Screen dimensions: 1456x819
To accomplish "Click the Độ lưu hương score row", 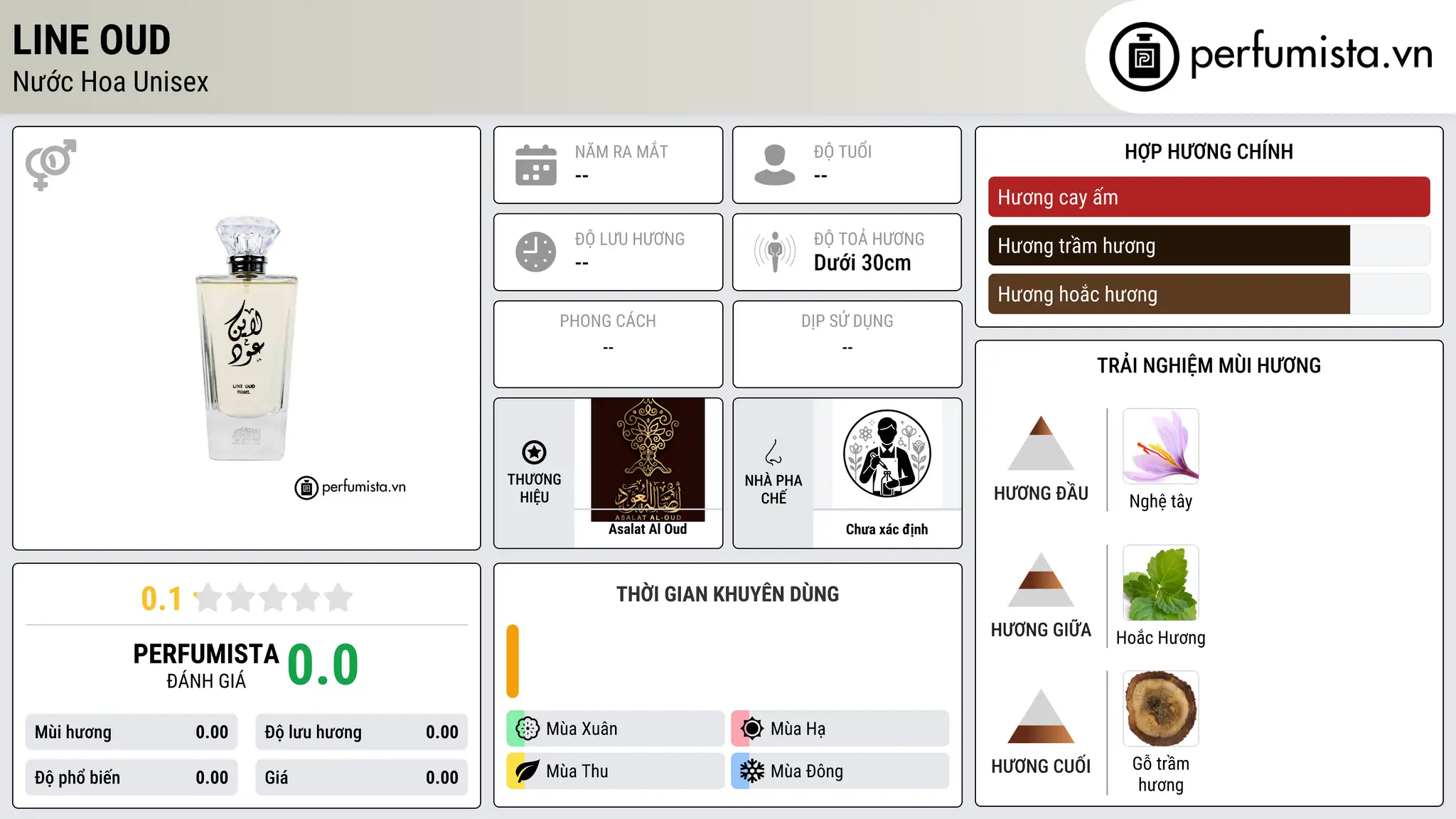I will pyautogui.click(x=361, y=732).
